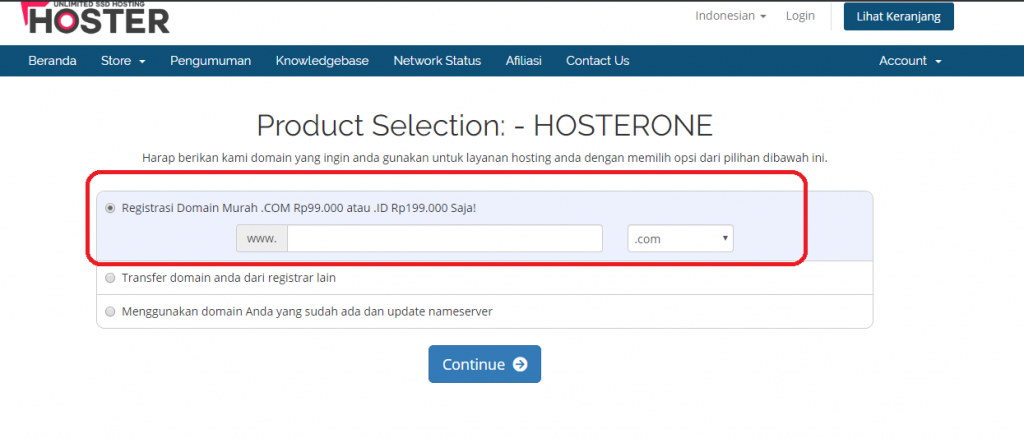1024x438 pixels.
Task: Open the .com domain extension dropdown
Action: tap(680, 239)
